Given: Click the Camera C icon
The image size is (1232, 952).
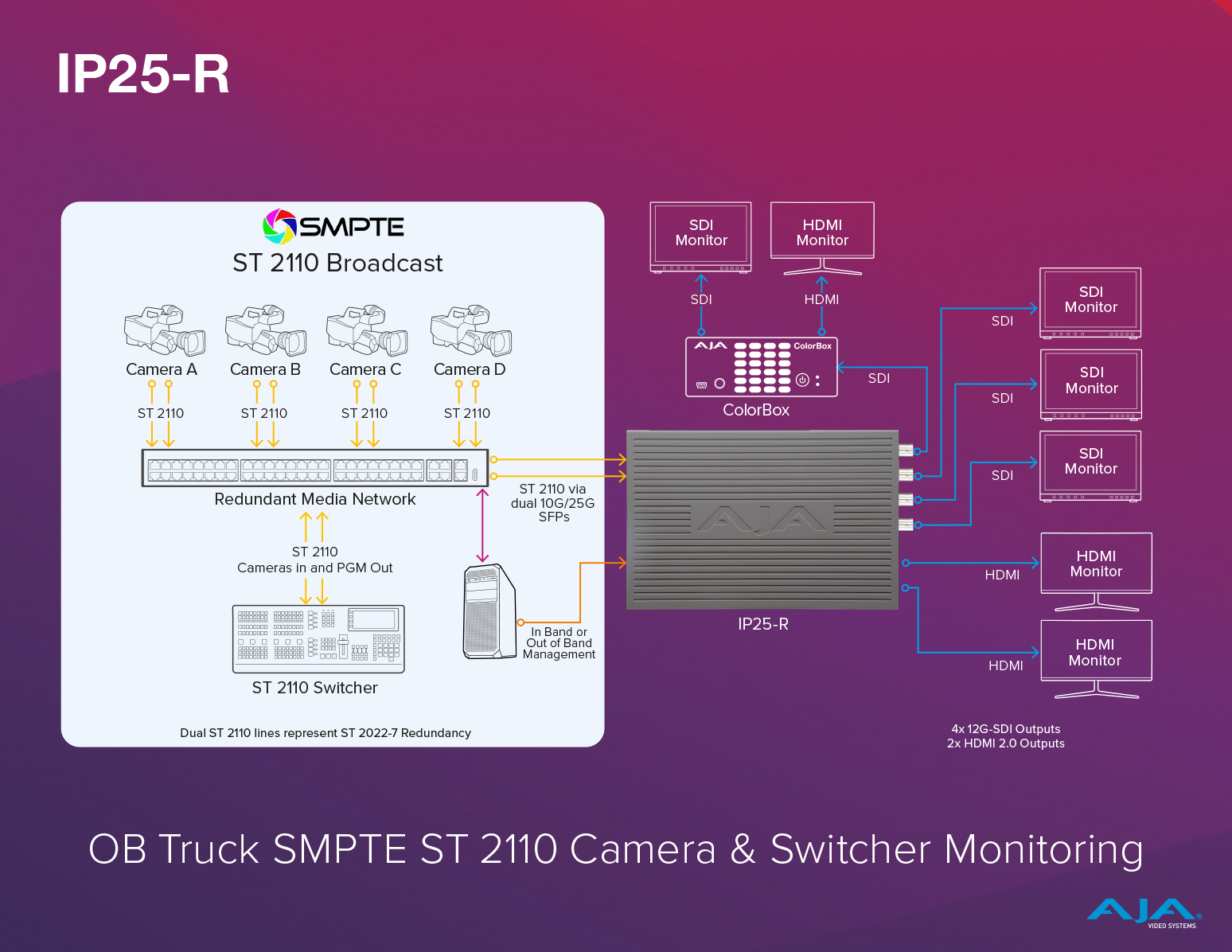Looking at the screenshot, I should tap(367, 330).
